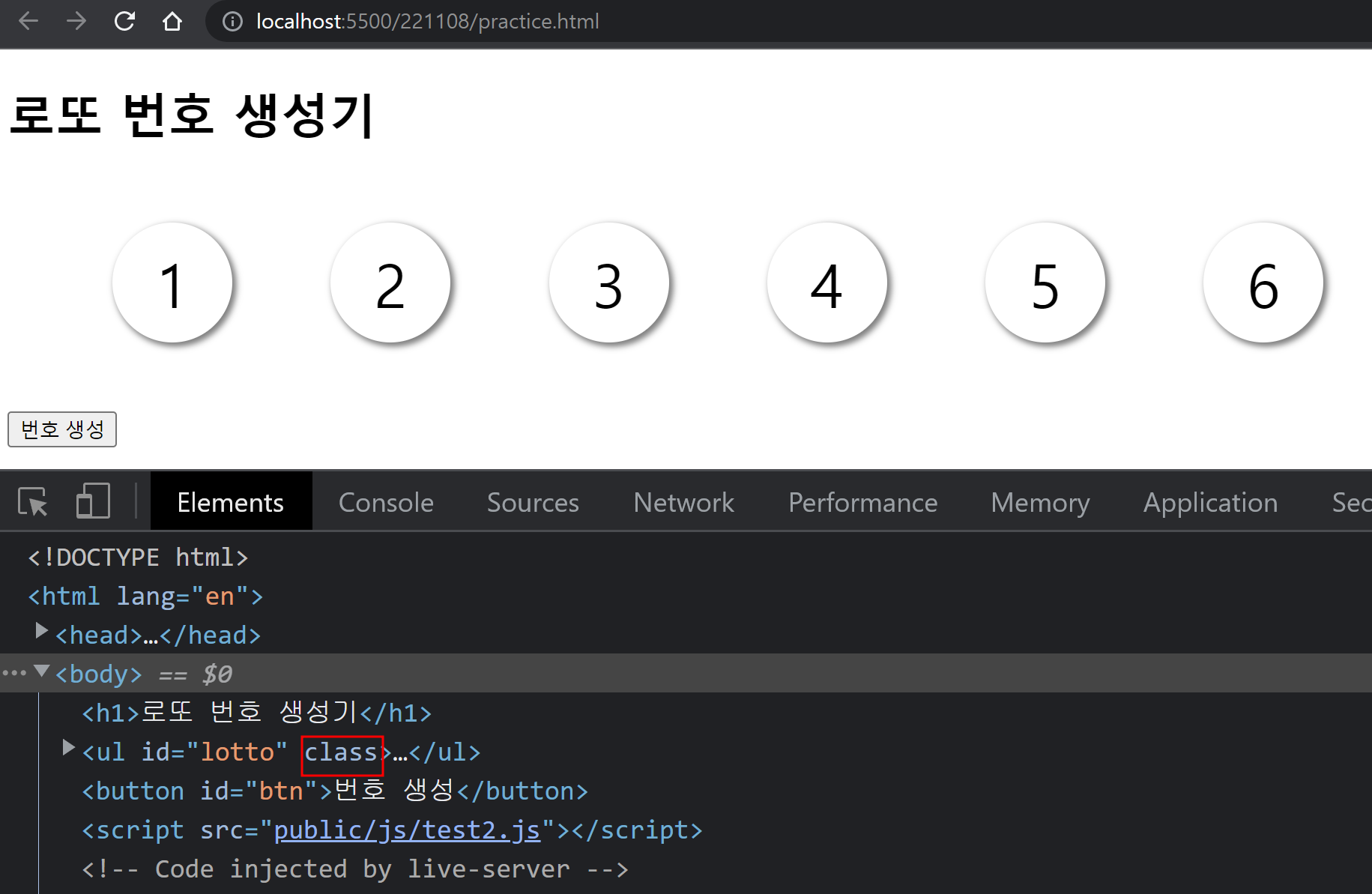
Task: Collapse the body element node
Action: [x=42, y=671]
